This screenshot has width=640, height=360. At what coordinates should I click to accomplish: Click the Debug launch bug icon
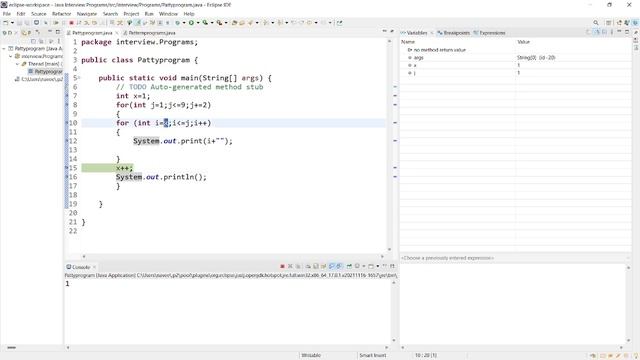(178, 23)
